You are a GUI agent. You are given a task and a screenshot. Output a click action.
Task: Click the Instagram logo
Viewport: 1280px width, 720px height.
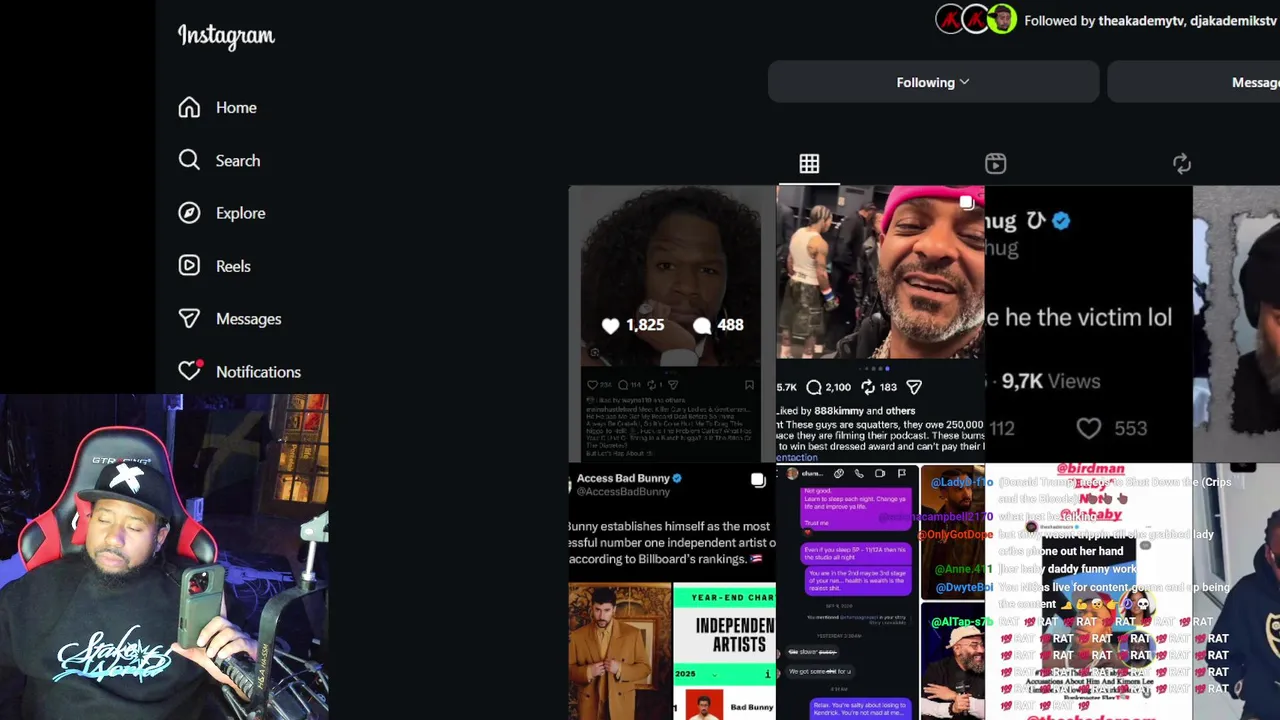pyautogui.click(x=226, y=36)
